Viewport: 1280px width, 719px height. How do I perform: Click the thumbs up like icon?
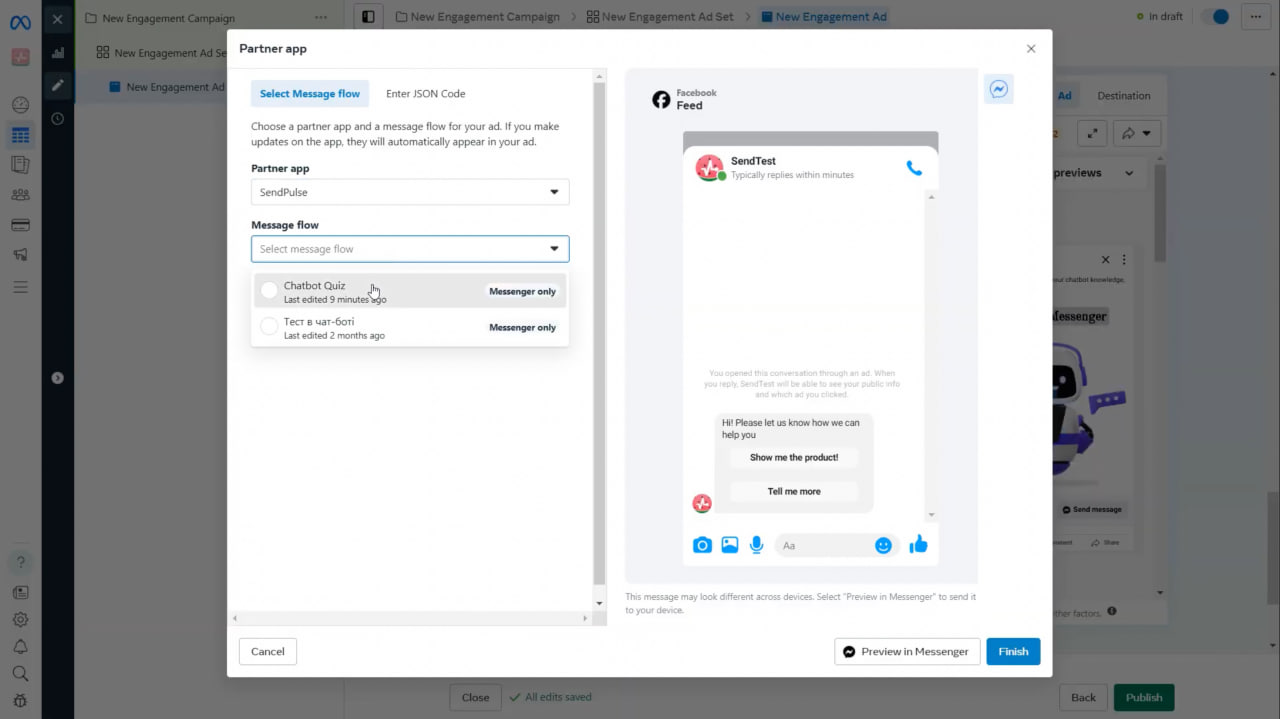pos(919,544)
